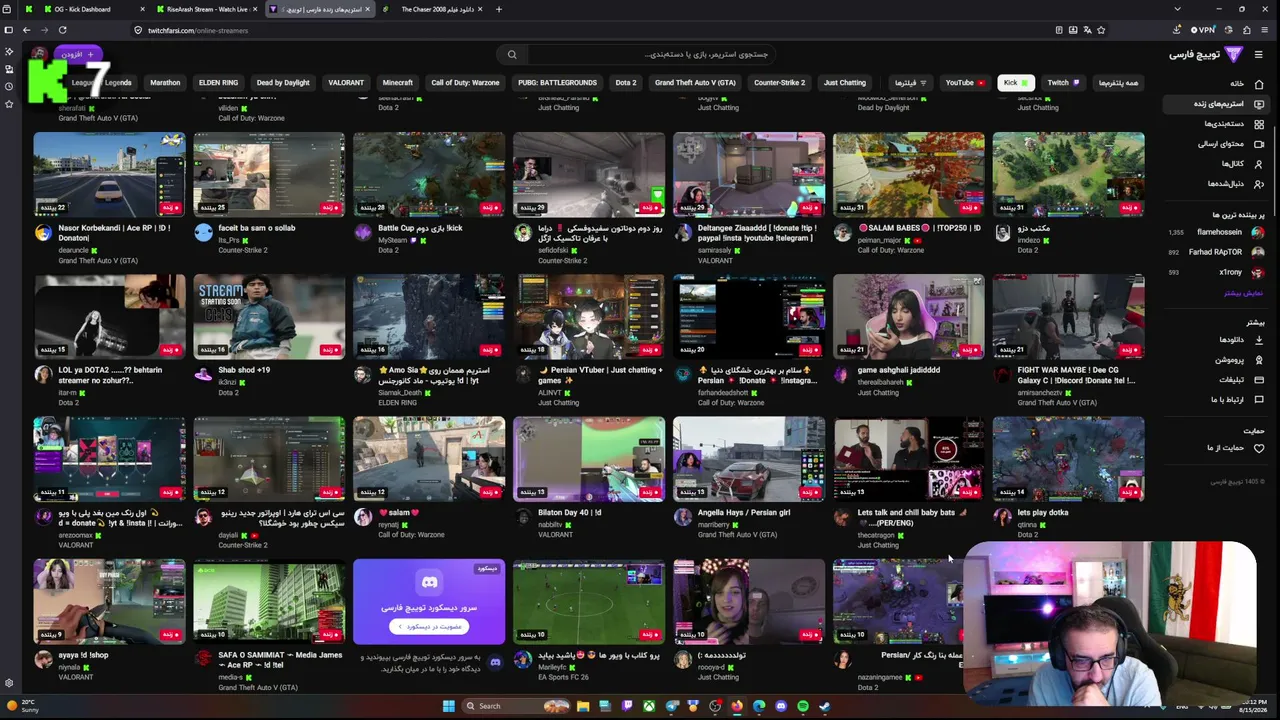Viewport: 1280px width, 720px height.
Task: Open Persian VTuber Just chatting stream thumbnail
Action: pos(589,317)
